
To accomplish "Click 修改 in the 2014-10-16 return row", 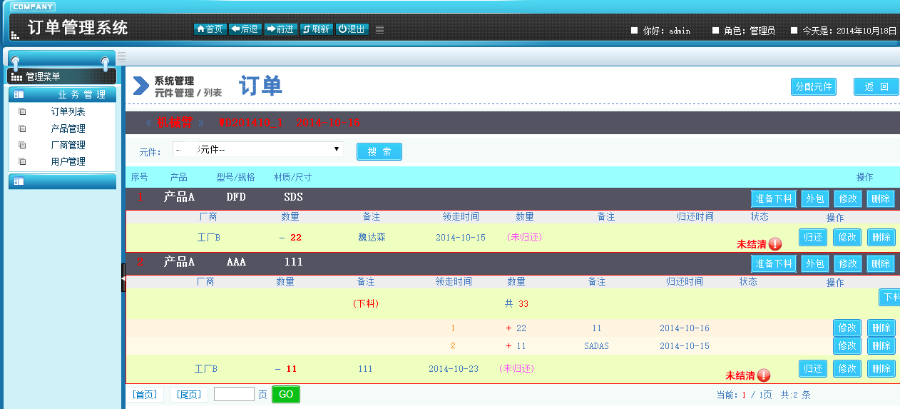I will (x=847, y=328).
